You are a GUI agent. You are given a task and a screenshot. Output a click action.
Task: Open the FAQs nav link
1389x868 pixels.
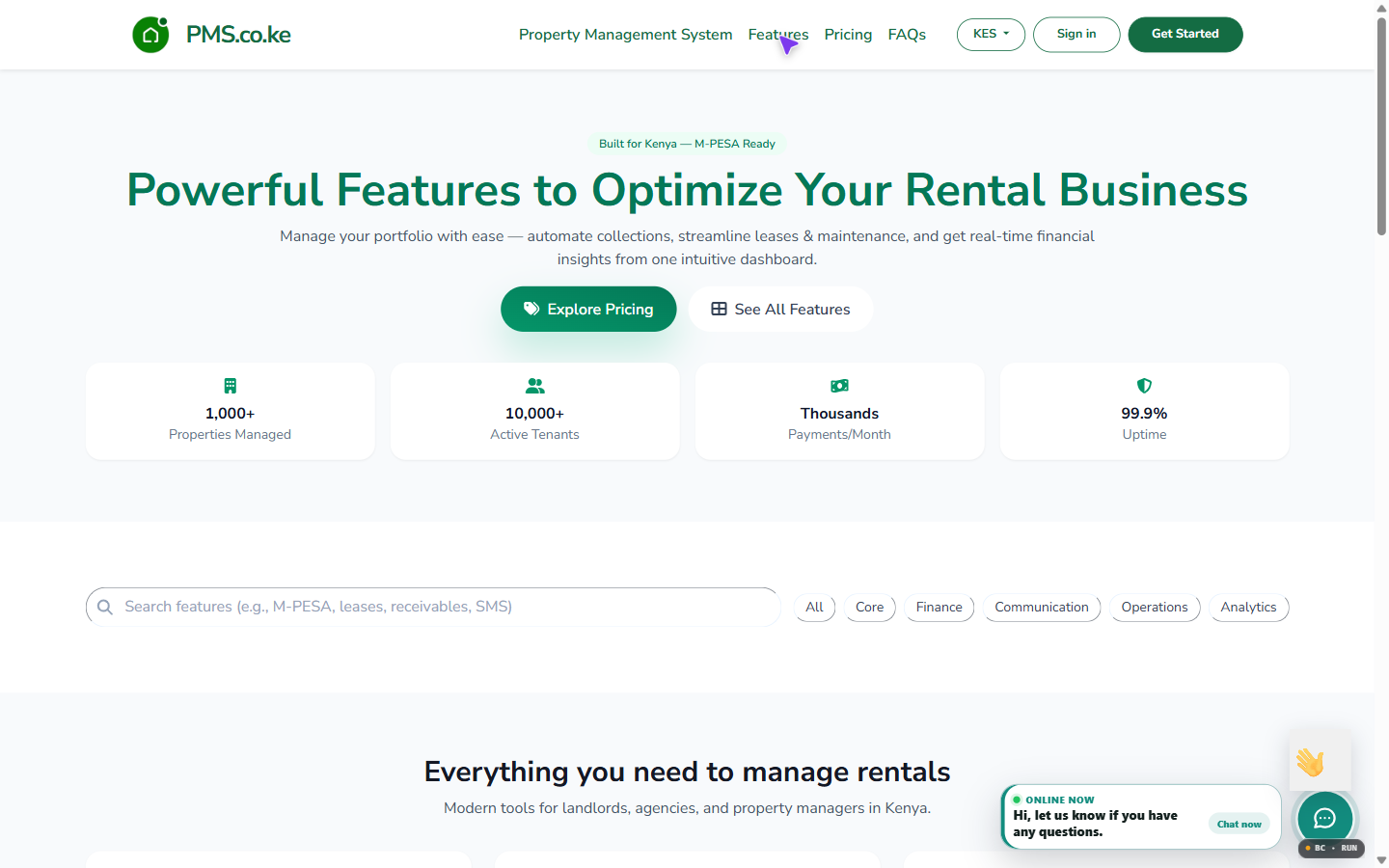coord(907,35)
